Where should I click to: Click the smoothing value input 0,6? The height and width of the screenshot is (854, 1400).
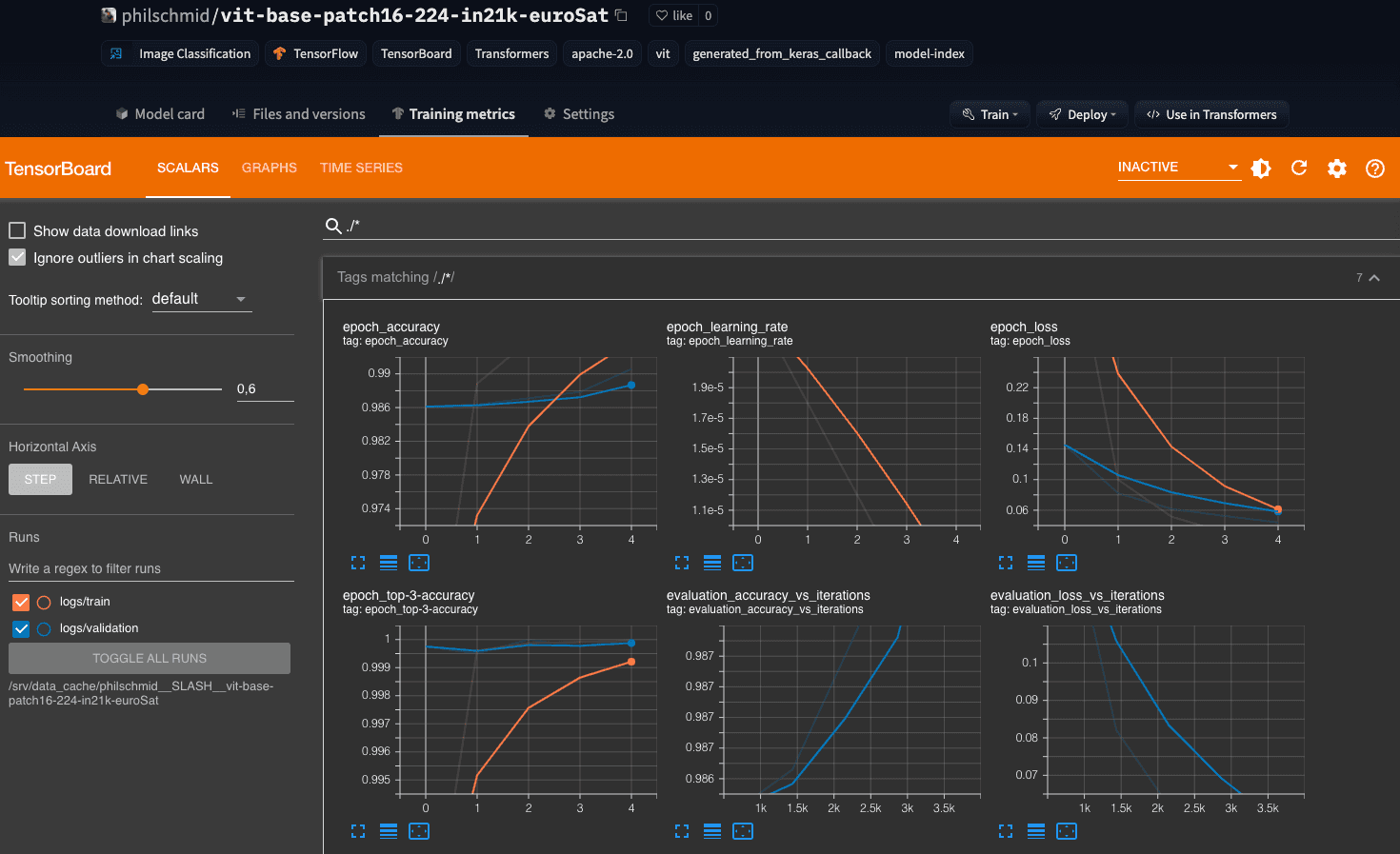(265, 389)
